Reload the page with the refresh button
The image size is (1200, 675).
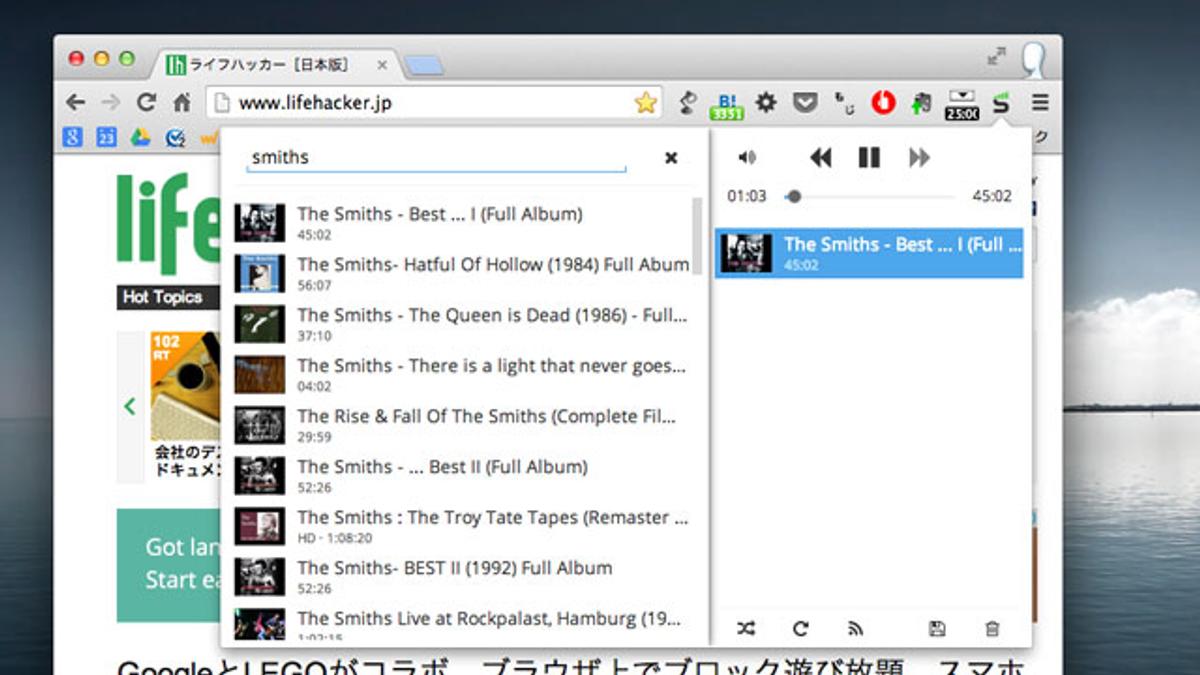(147, 102)
